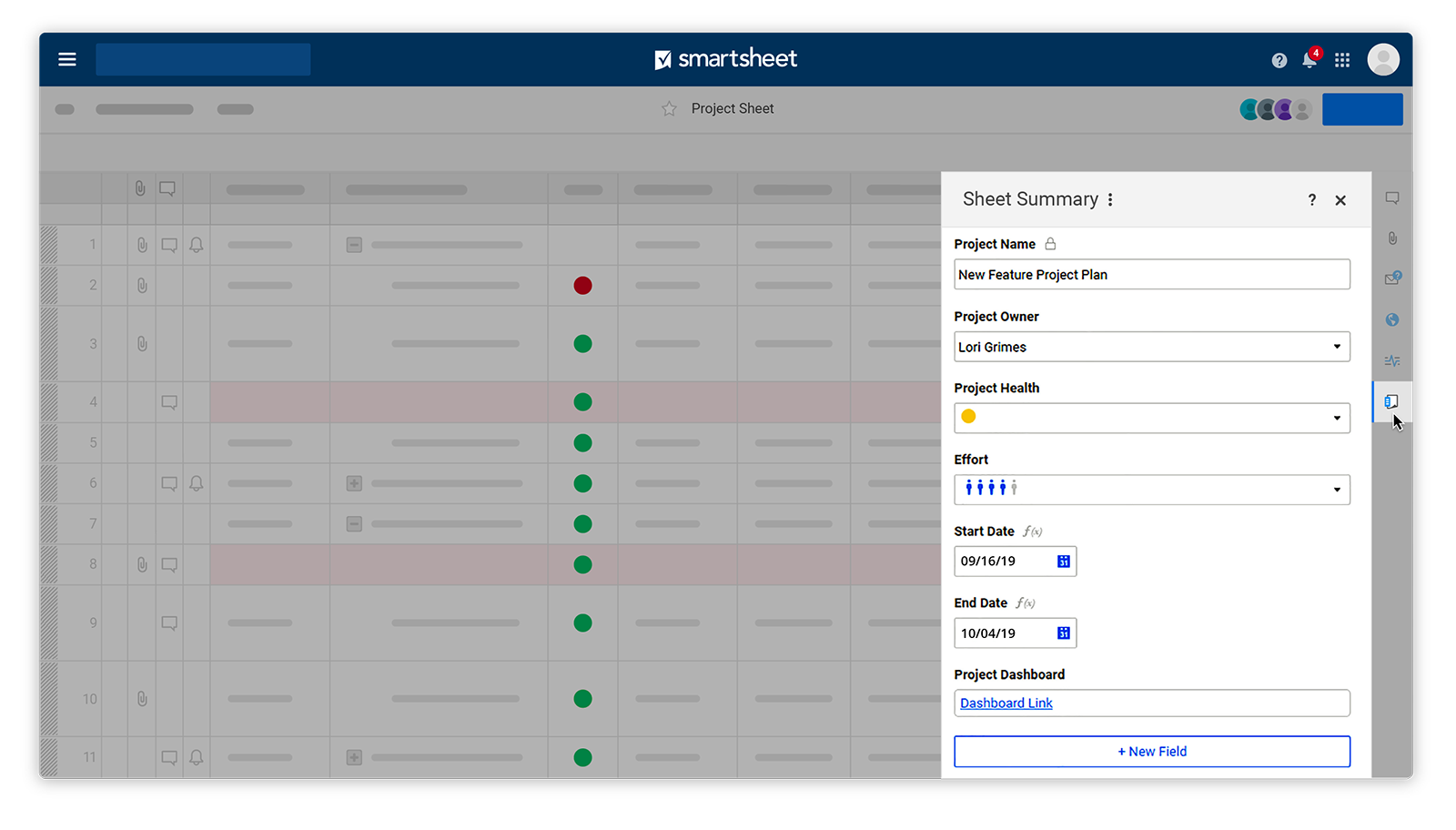Click the smartsheet logo
Screen dimensions: 1456x830
coord(726,59)
